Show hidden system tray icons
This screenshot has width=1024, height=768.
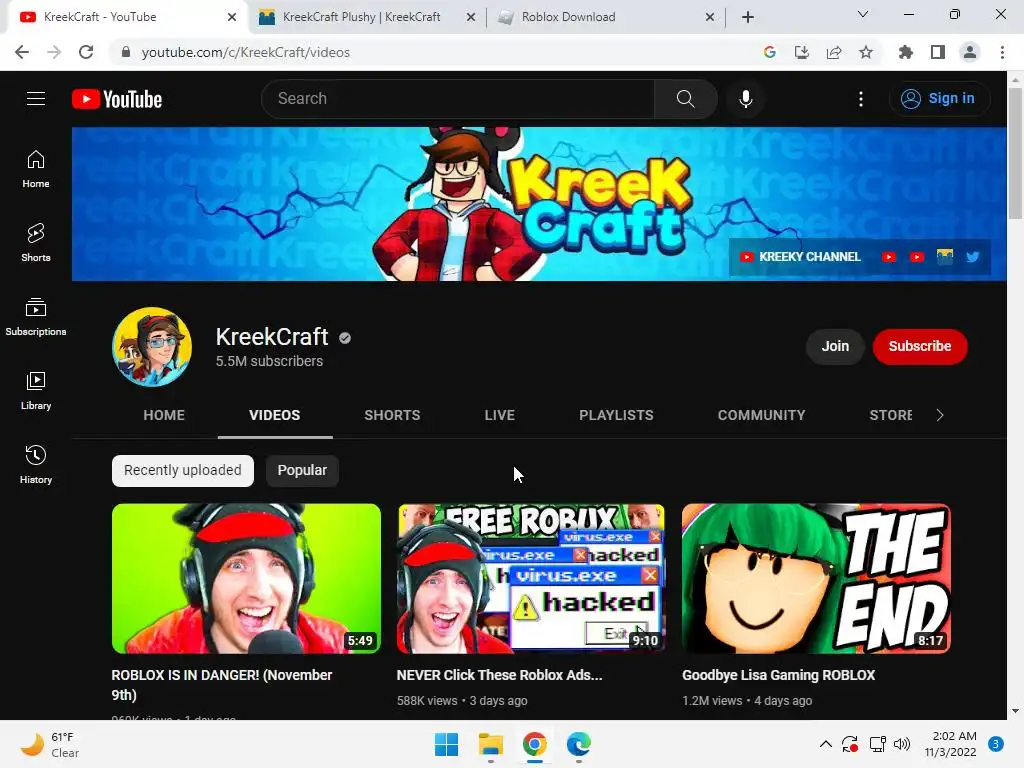[825, 744]
